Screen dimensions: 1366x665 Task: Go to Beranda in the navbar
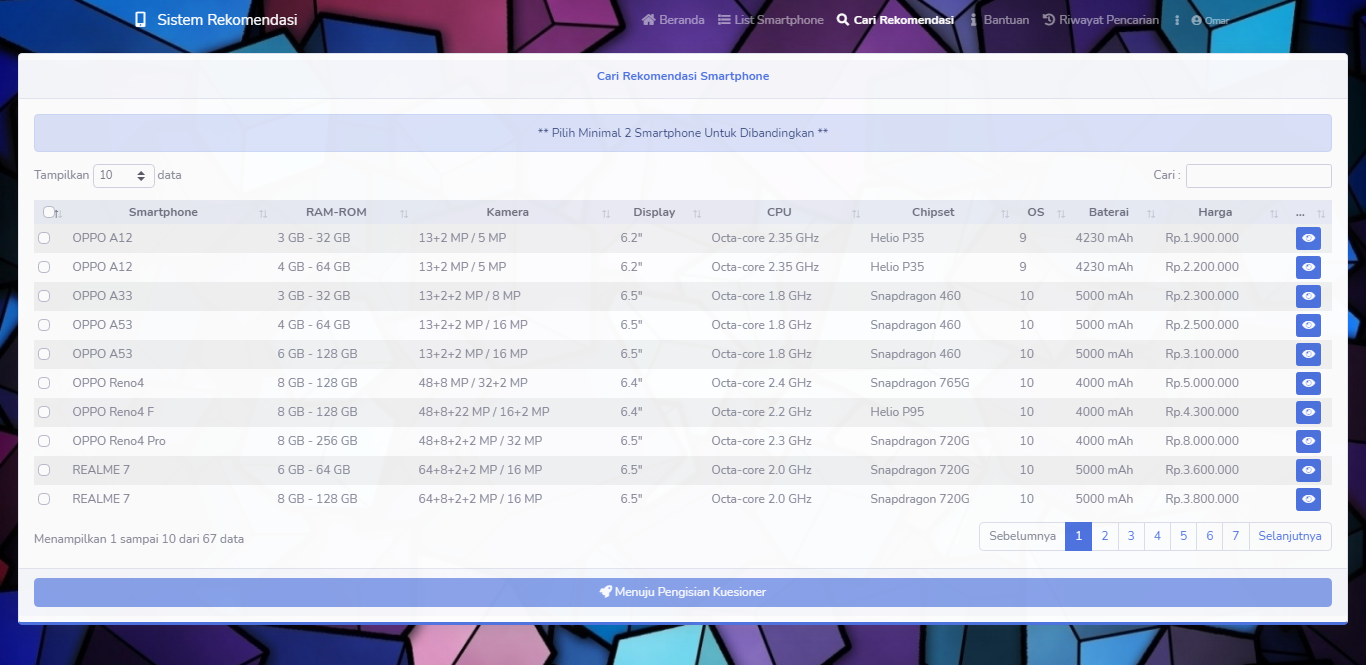[x=673, y=20]
